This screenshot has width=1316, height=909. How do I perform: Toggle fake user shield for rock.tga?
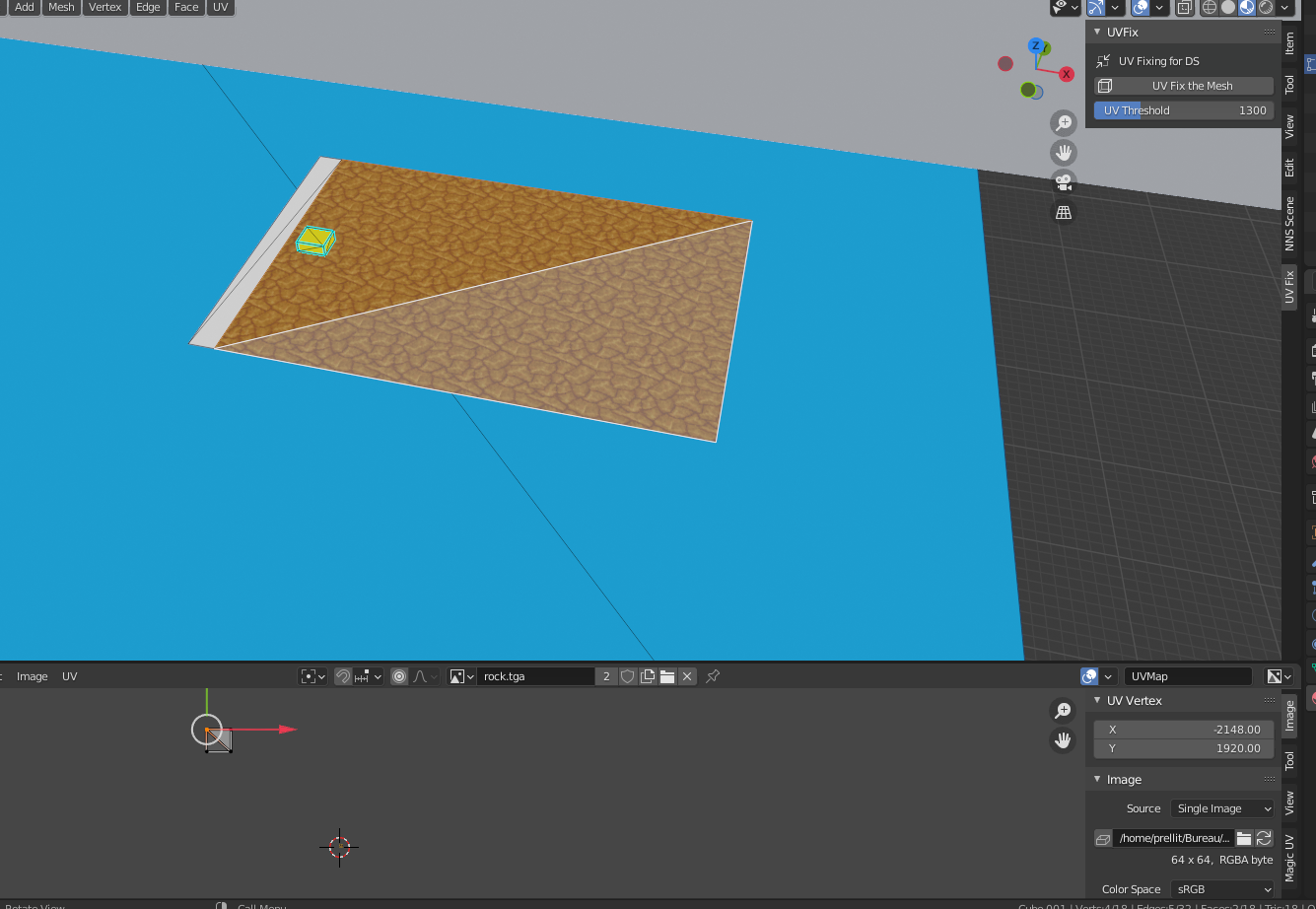pos(627,676)
